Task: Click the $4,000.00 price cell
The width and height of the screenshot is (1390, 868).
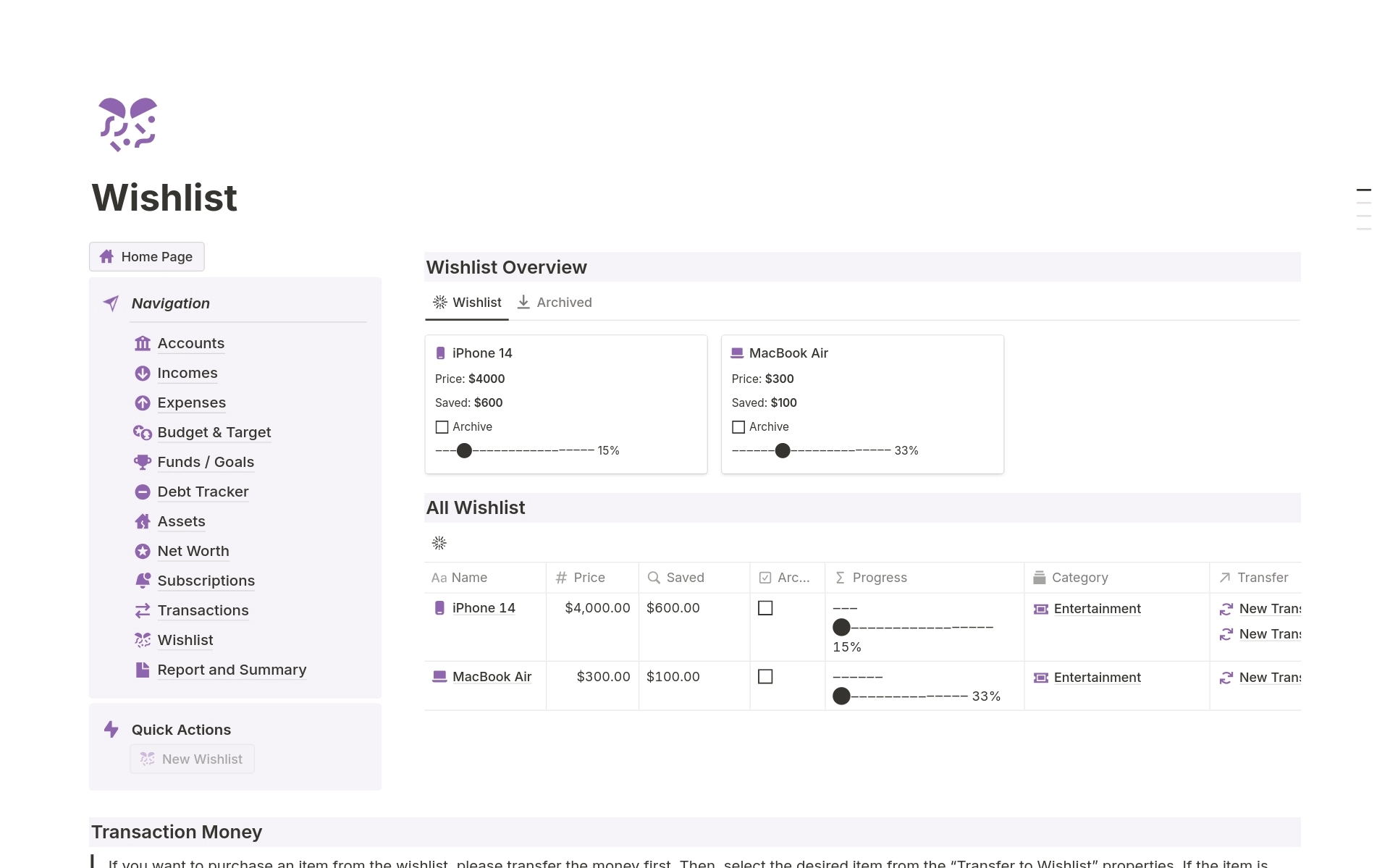Action: [597, 608]
